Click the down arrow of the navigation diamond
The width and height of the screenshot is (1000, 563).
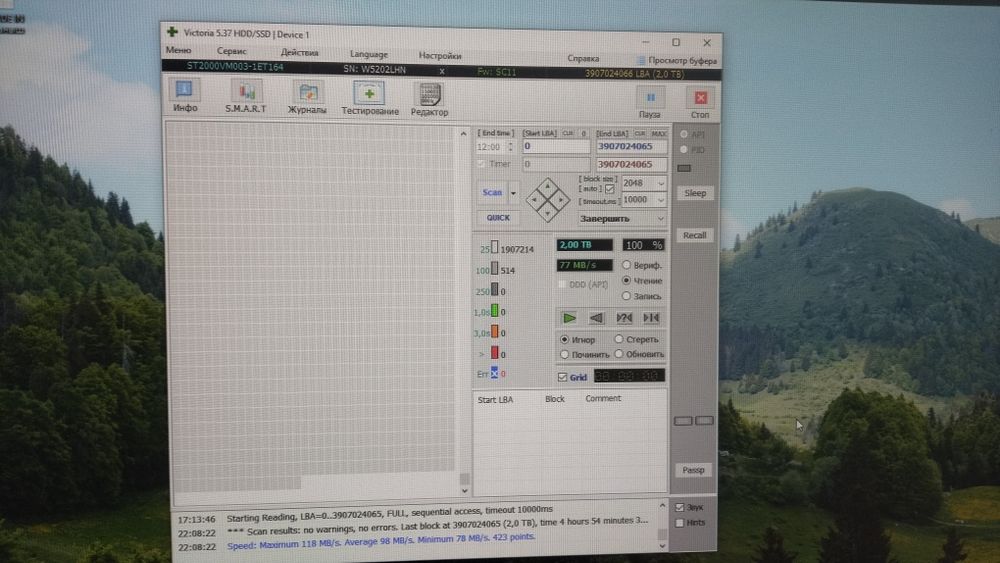coord(547,213)
